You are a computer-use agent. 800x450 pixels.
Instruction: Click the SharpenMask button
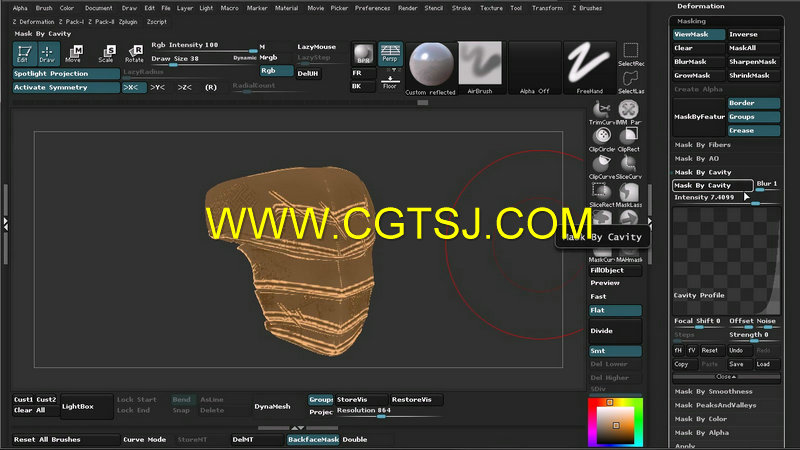coord(754,62)
